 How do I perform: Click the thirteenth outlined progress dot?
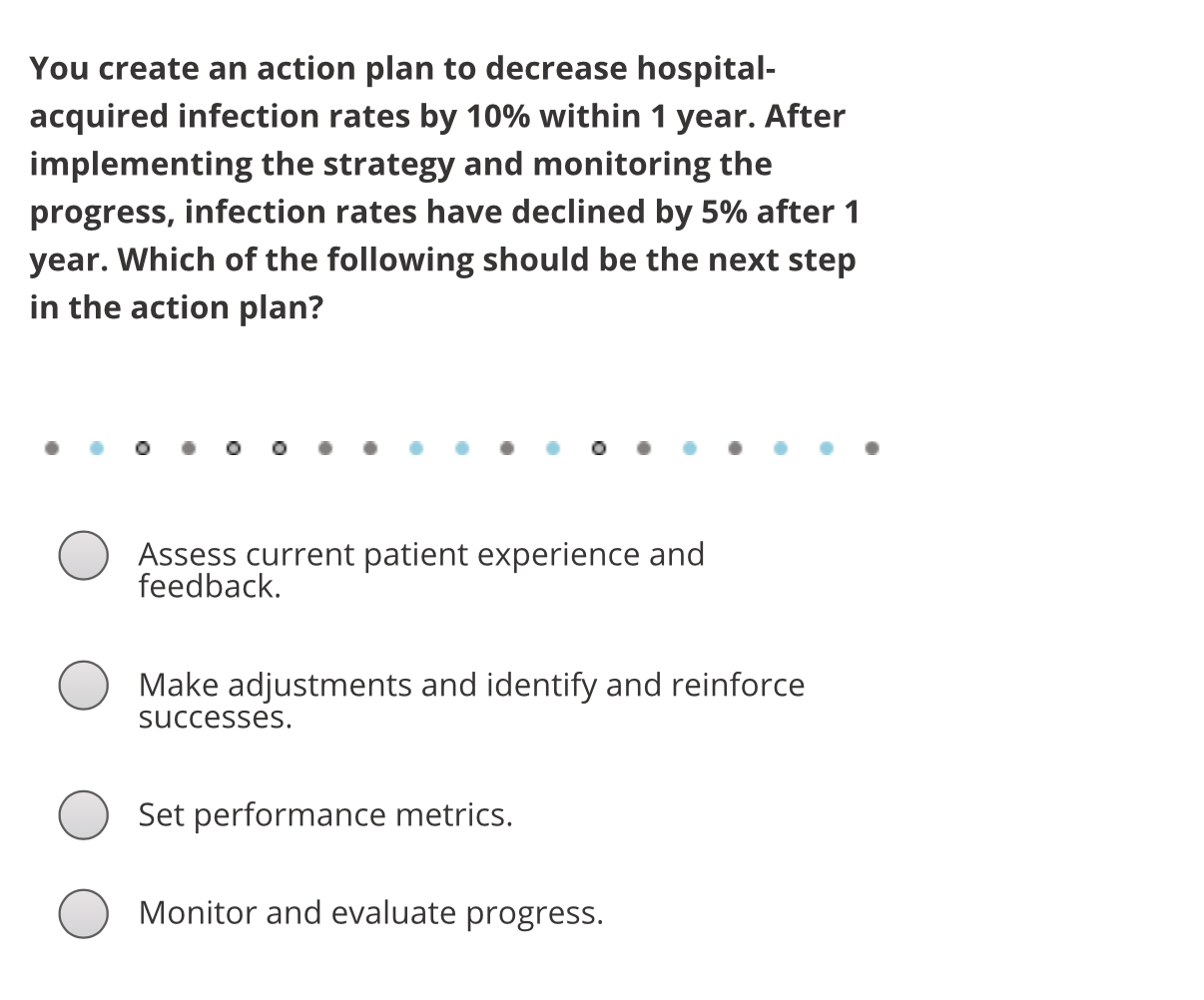[x=598, y=448]
